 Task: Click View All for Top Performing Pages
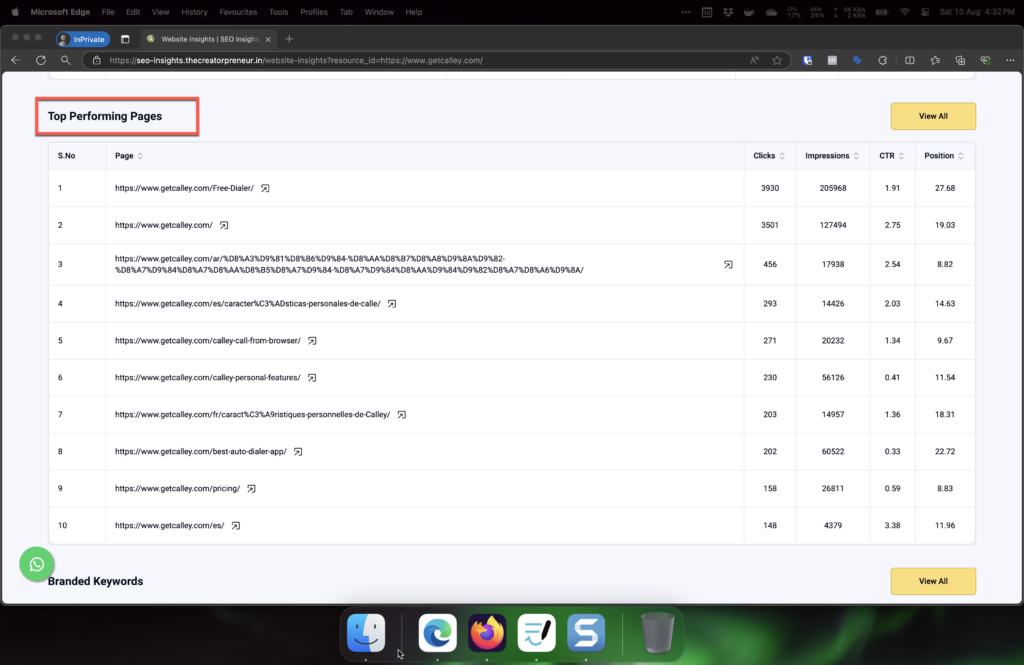(x=933, y=116)
